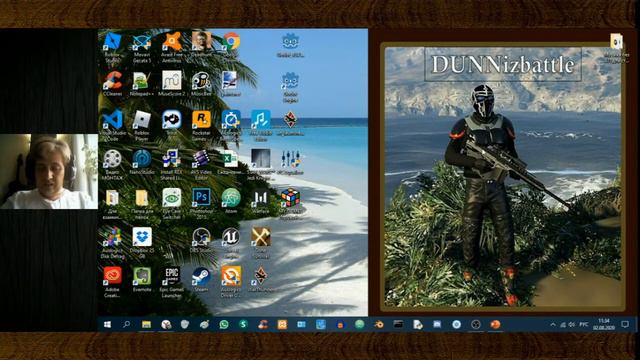Select the Warface desktop icon
This screenshot has width=640, height=360.
pyautogui.click(x=260, y=201)
